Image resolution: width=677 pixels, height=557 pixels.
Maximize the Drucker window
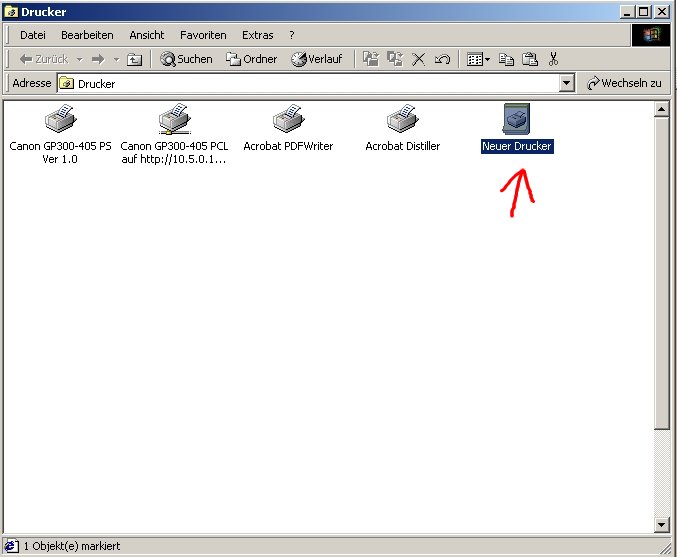643,12
